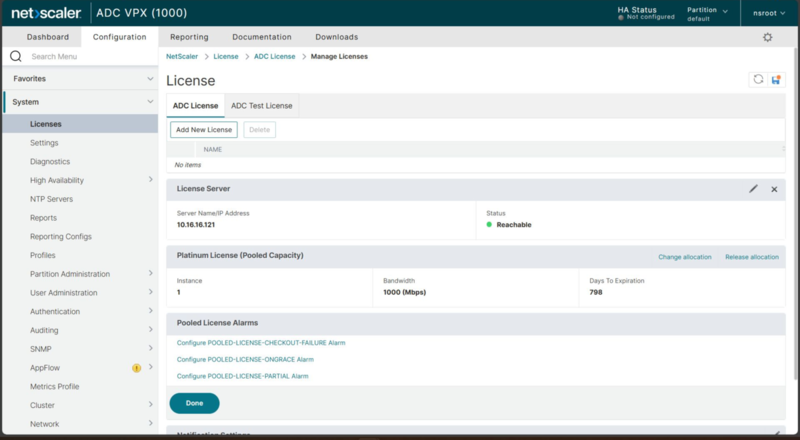Expand Authentication submenu
Screen dimensions: 800x440
pos(151,310)
